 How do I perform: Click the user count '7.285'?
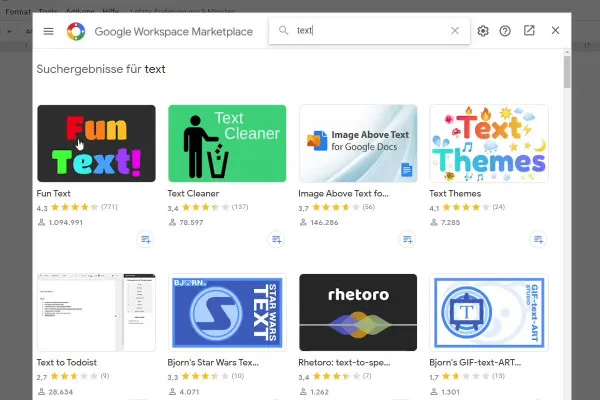tap(450, 222)
